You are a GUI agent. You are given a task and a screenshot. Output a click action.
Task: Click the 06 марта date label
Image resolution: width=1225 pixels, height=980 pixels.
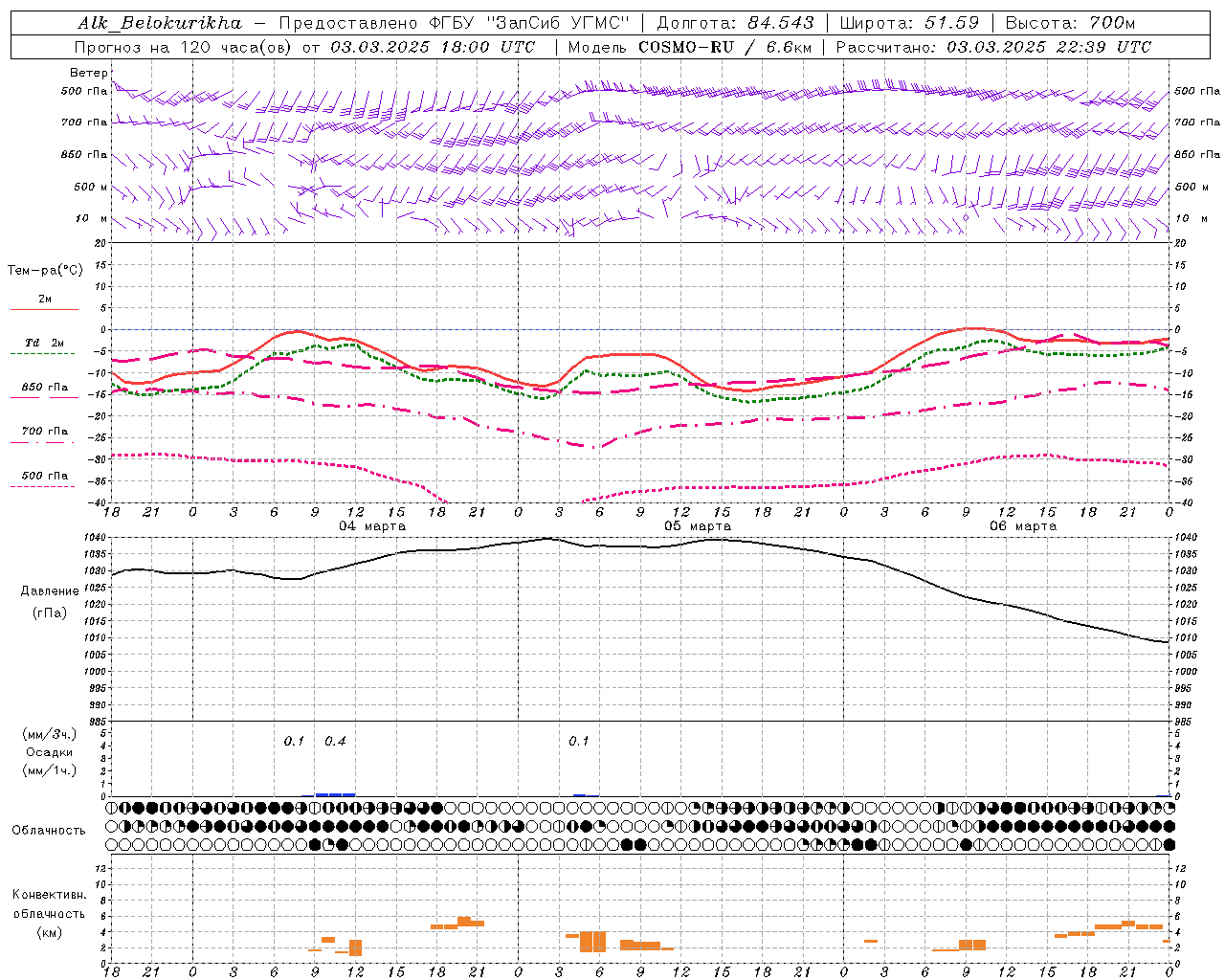pos(1023,526)
